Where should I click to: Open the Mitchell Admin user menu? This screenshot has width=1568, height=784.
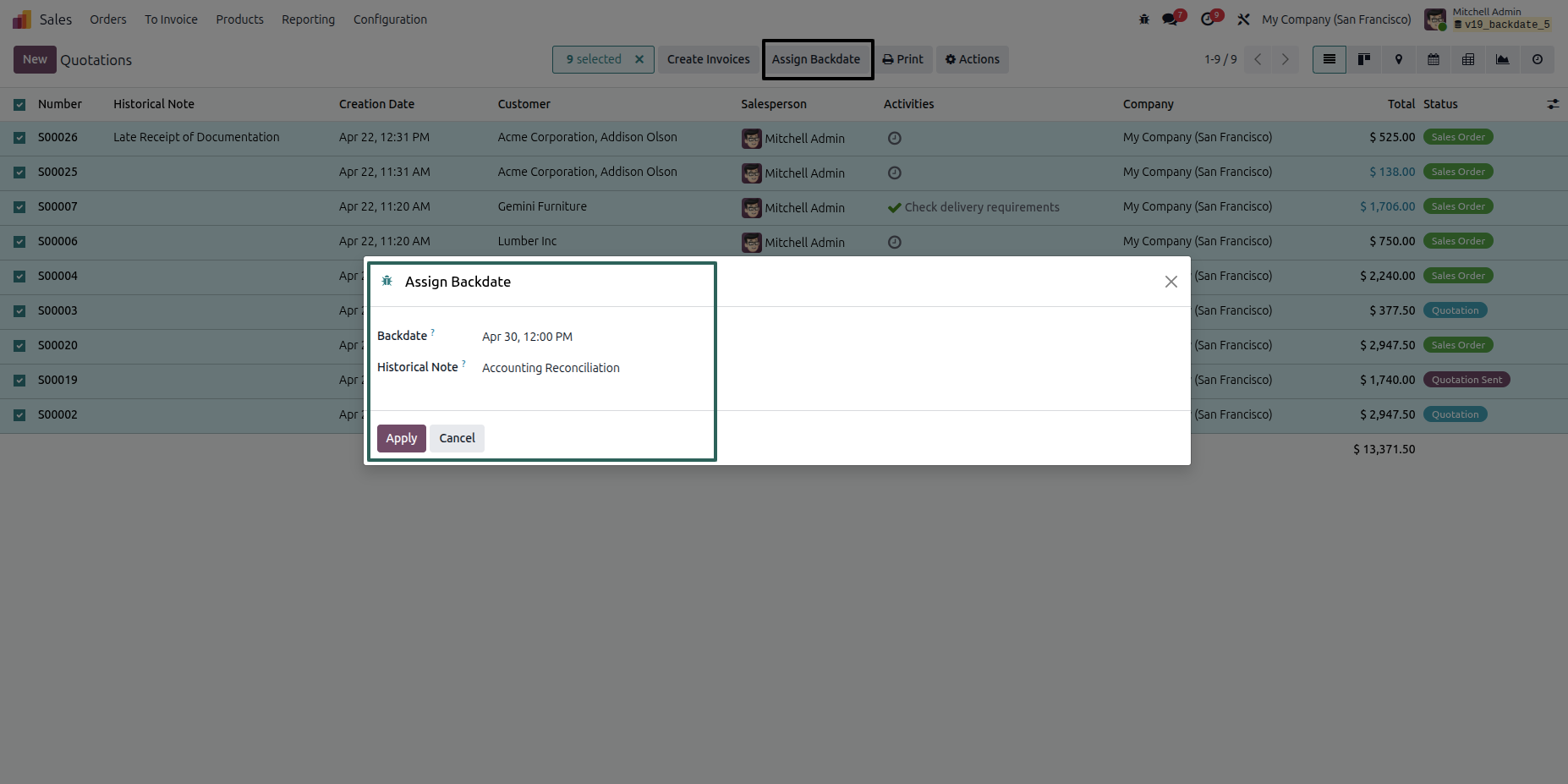[x=1490, y=19]
